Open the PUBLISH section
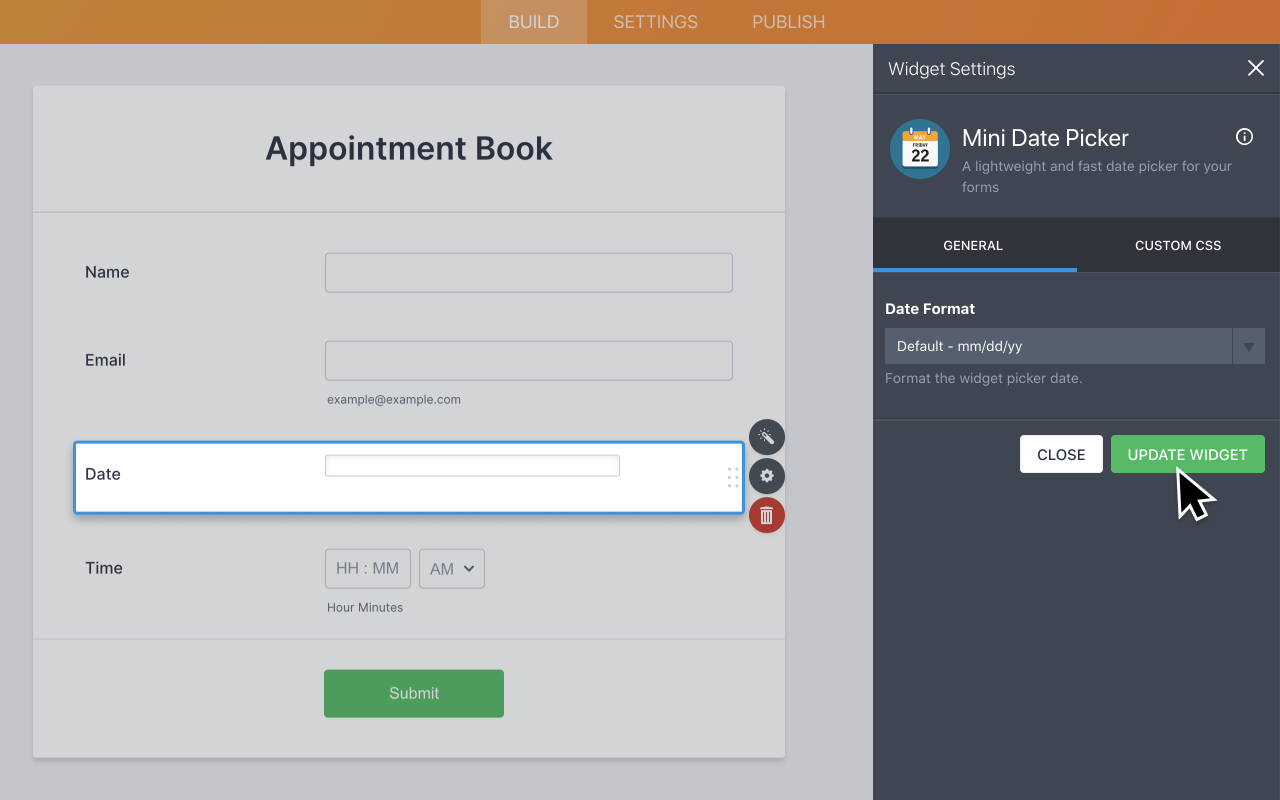 click(788, 21)
